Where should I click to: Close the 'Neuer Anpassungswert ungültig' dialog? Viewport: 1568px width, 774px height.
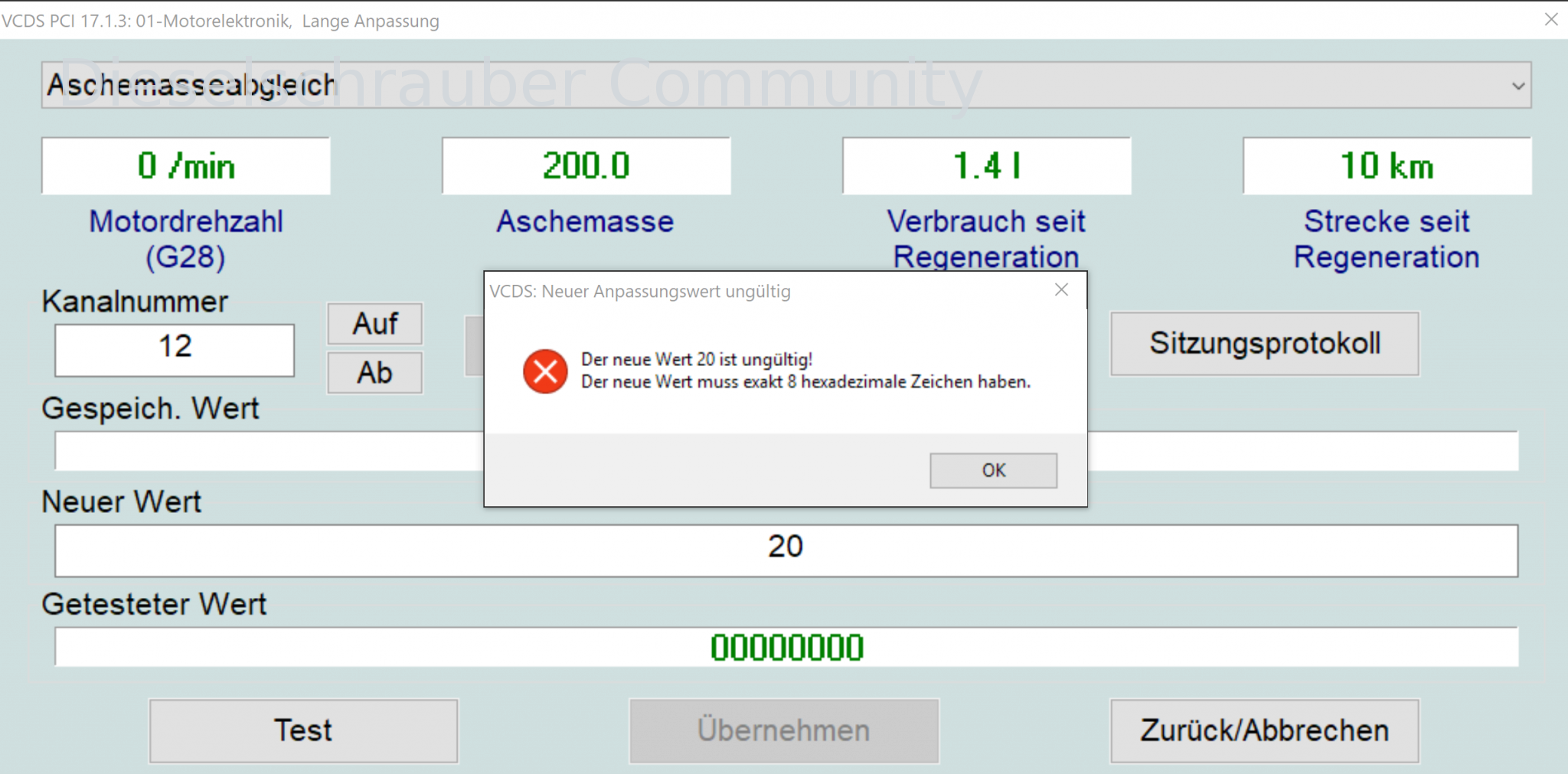(1061, 289)
